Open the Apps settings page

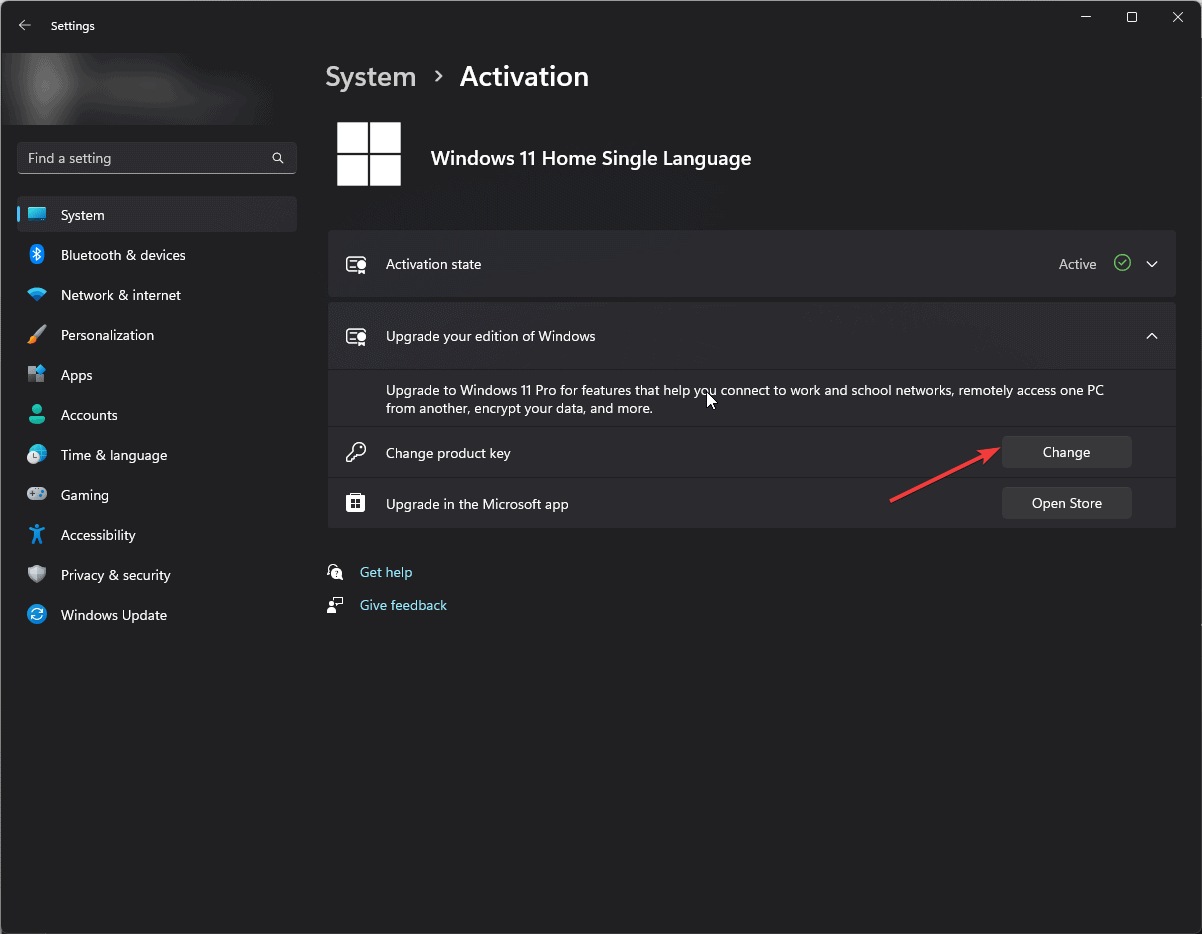point(157,375)
